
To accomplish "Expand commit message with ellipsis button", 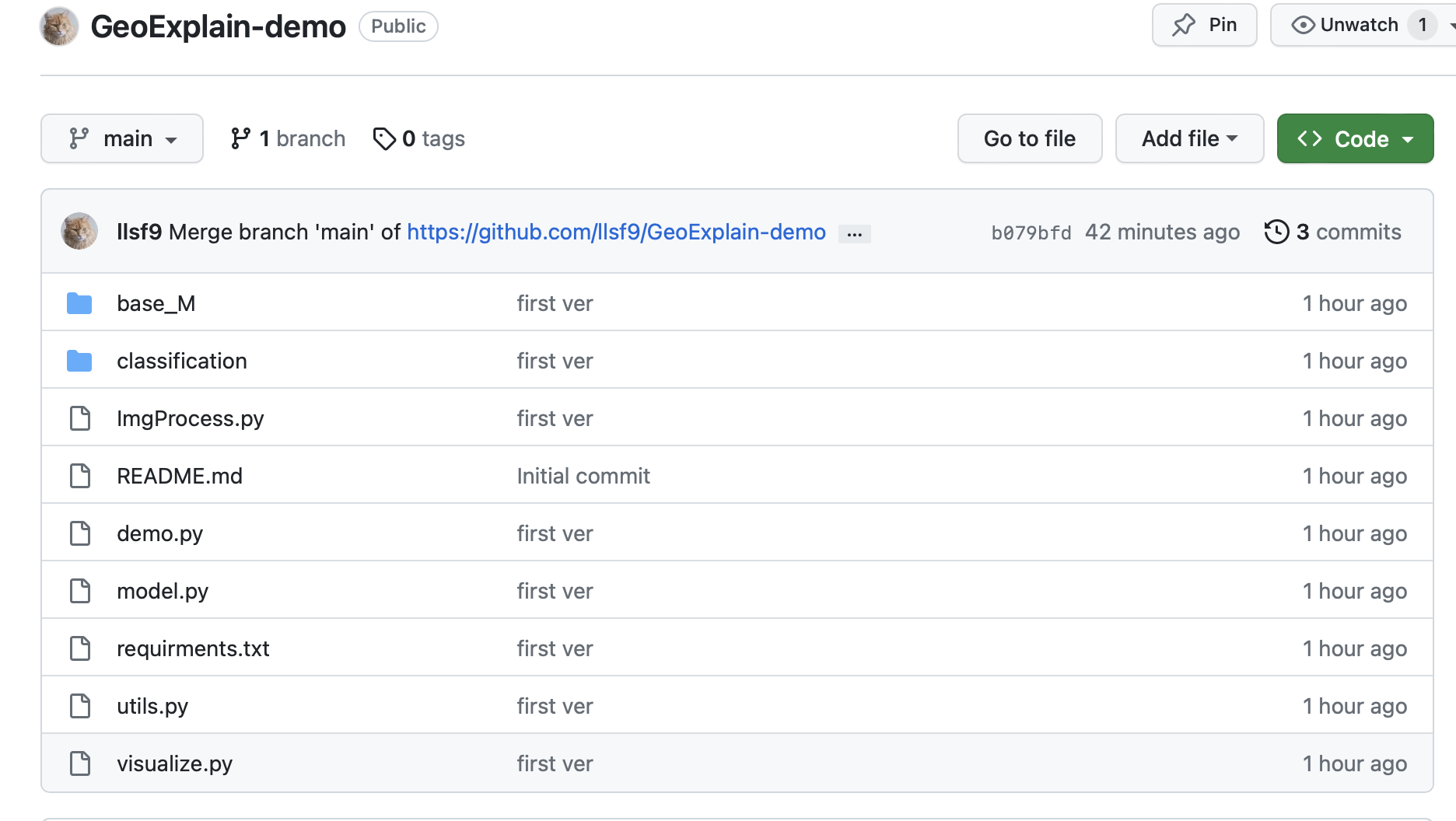I will coord(854,233).
